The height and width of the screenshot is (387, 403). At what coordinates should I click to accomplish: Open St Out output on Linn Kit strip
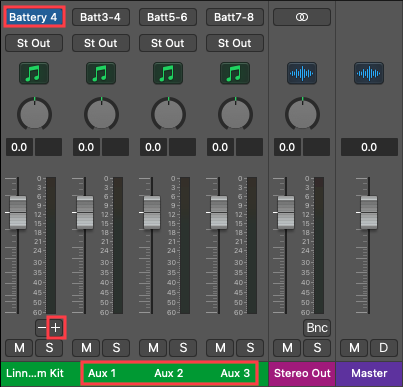[34, 43]
